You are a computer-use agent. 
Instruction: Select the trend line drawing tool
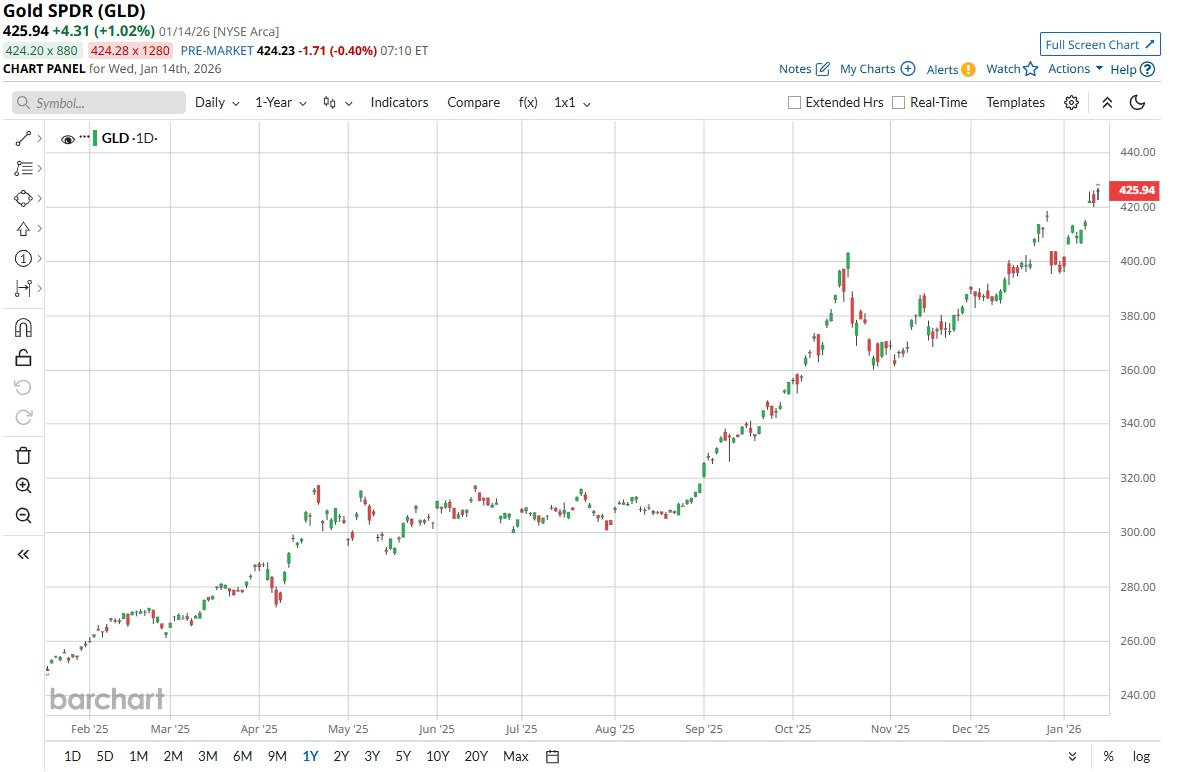tap(24, 138)
